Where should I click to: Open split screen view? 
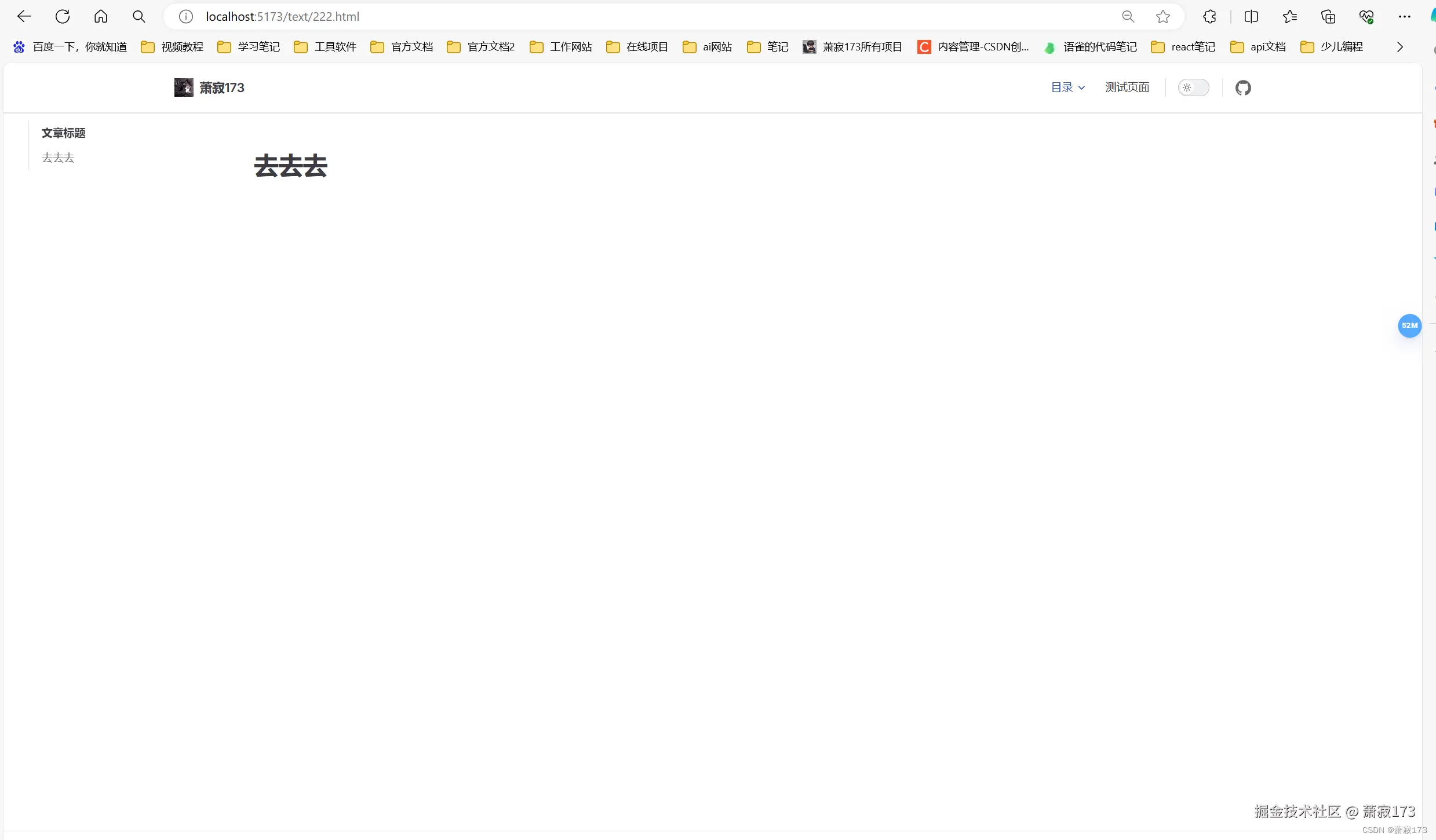(x=1251, y=16)
